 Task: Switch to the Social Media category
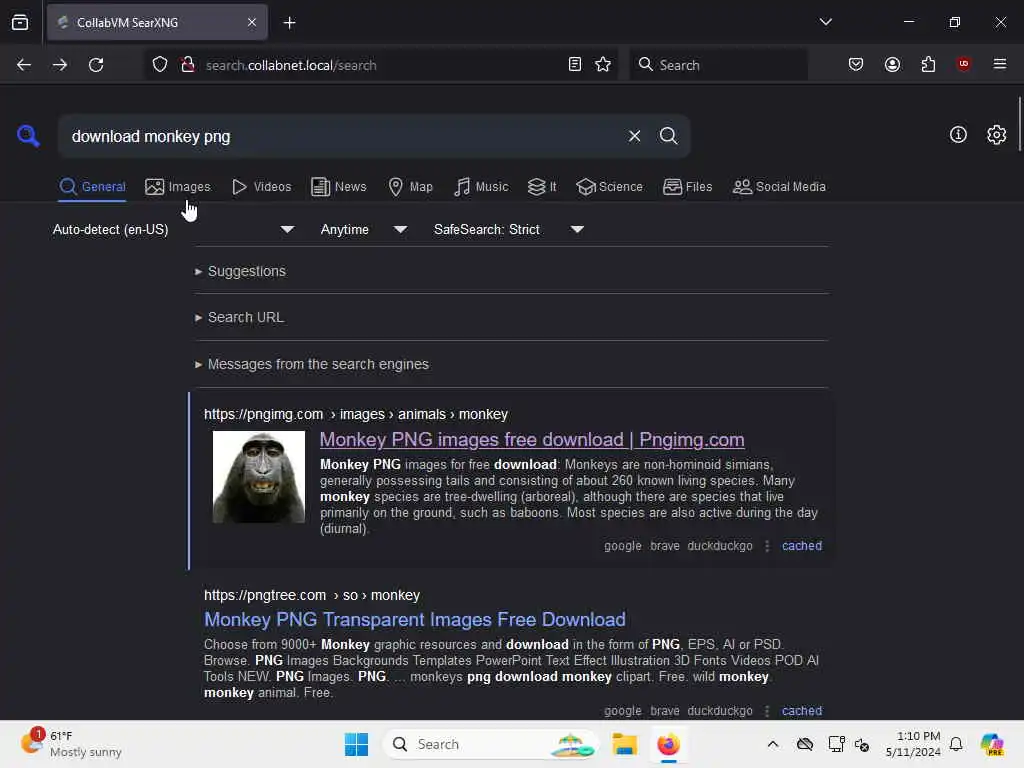tap(779, 187)
